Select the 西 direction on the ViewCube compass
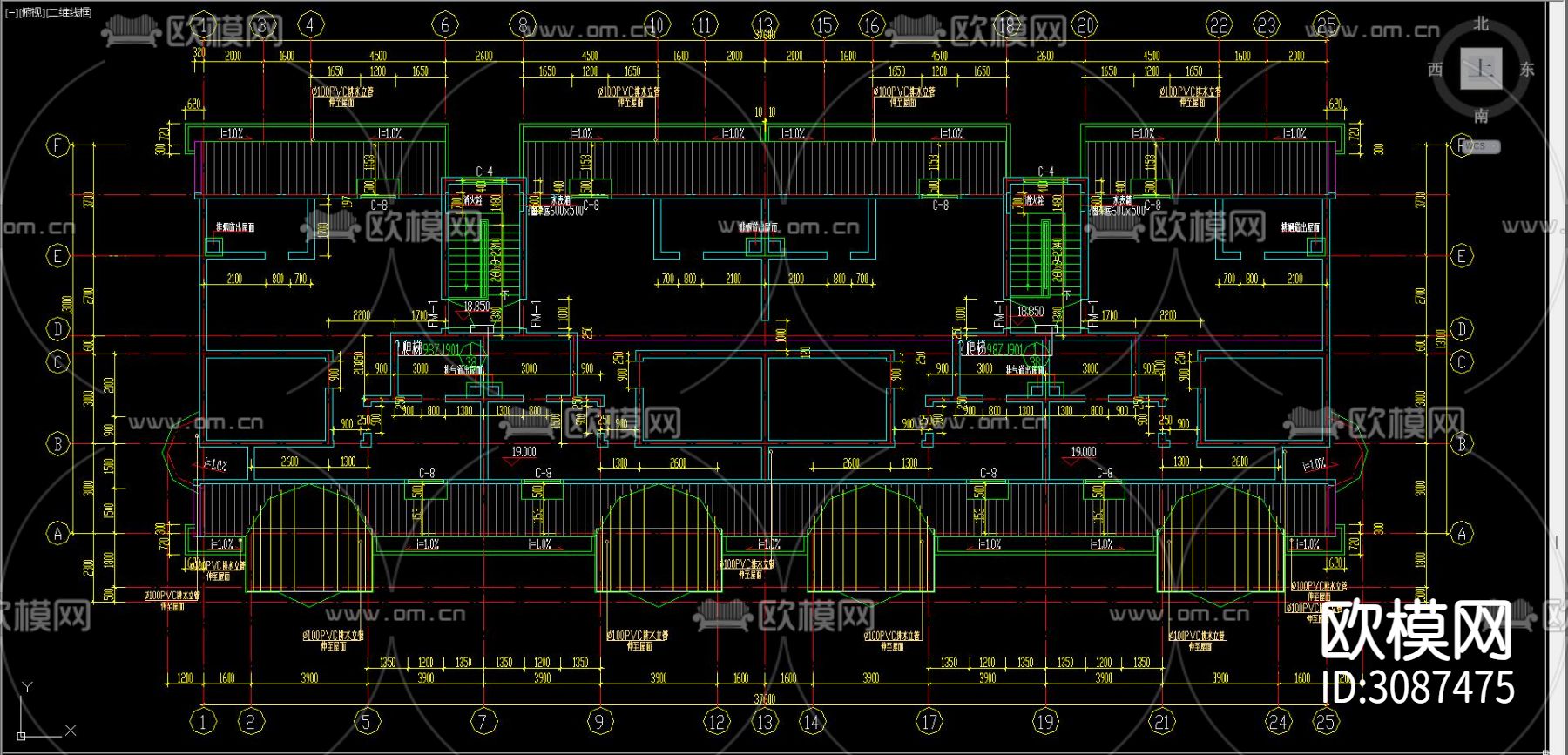 click(x=1436, y=70)
